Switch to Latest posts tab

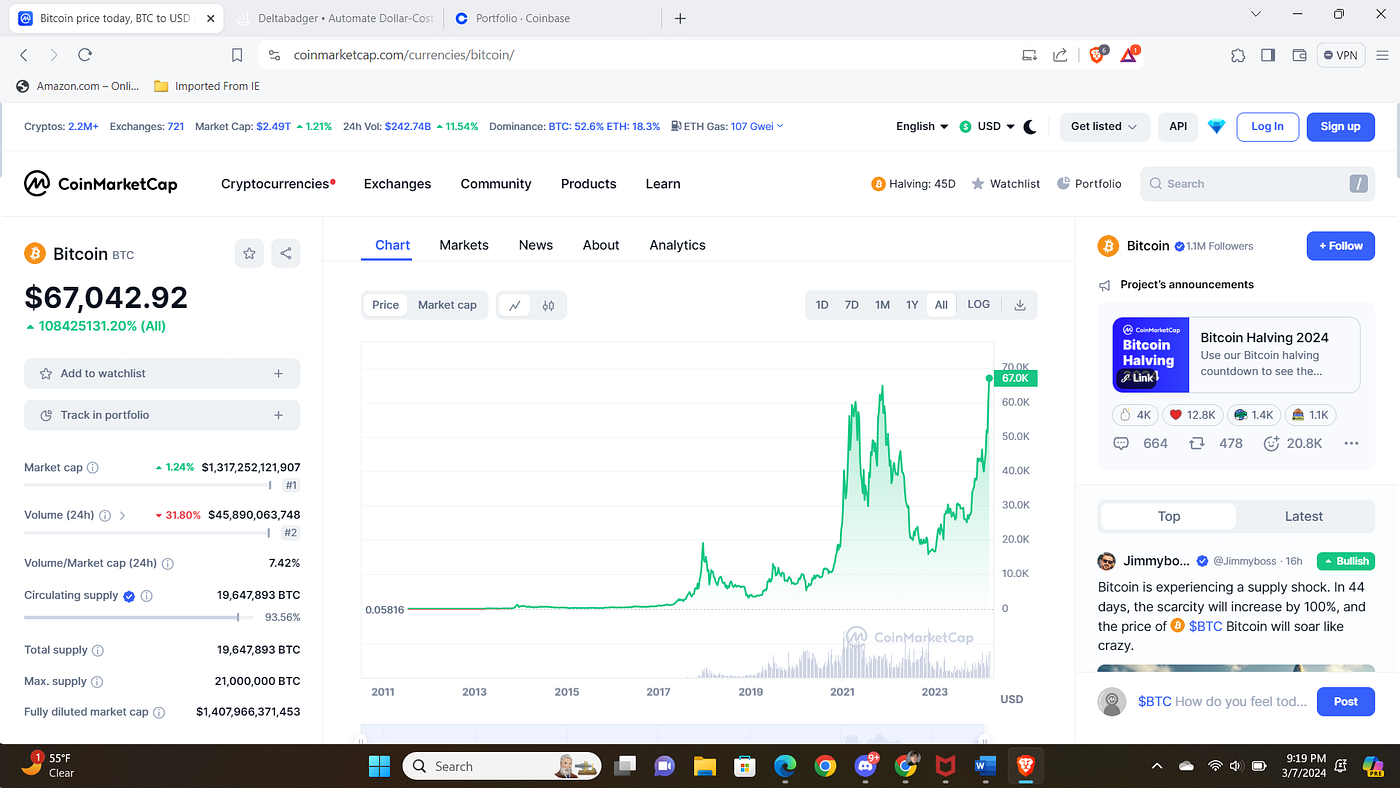(x=1304, y=516)
